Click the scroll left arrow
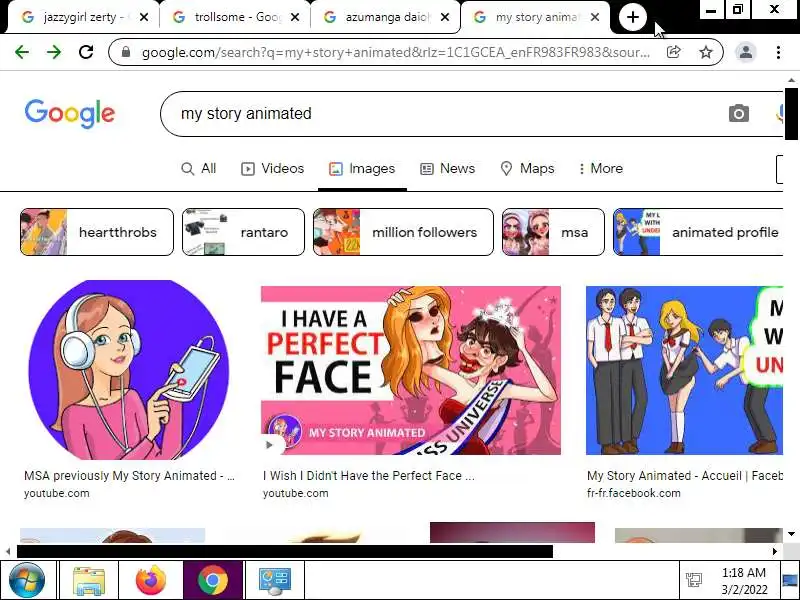Screen dimensions: 800x600 point(8,551)
